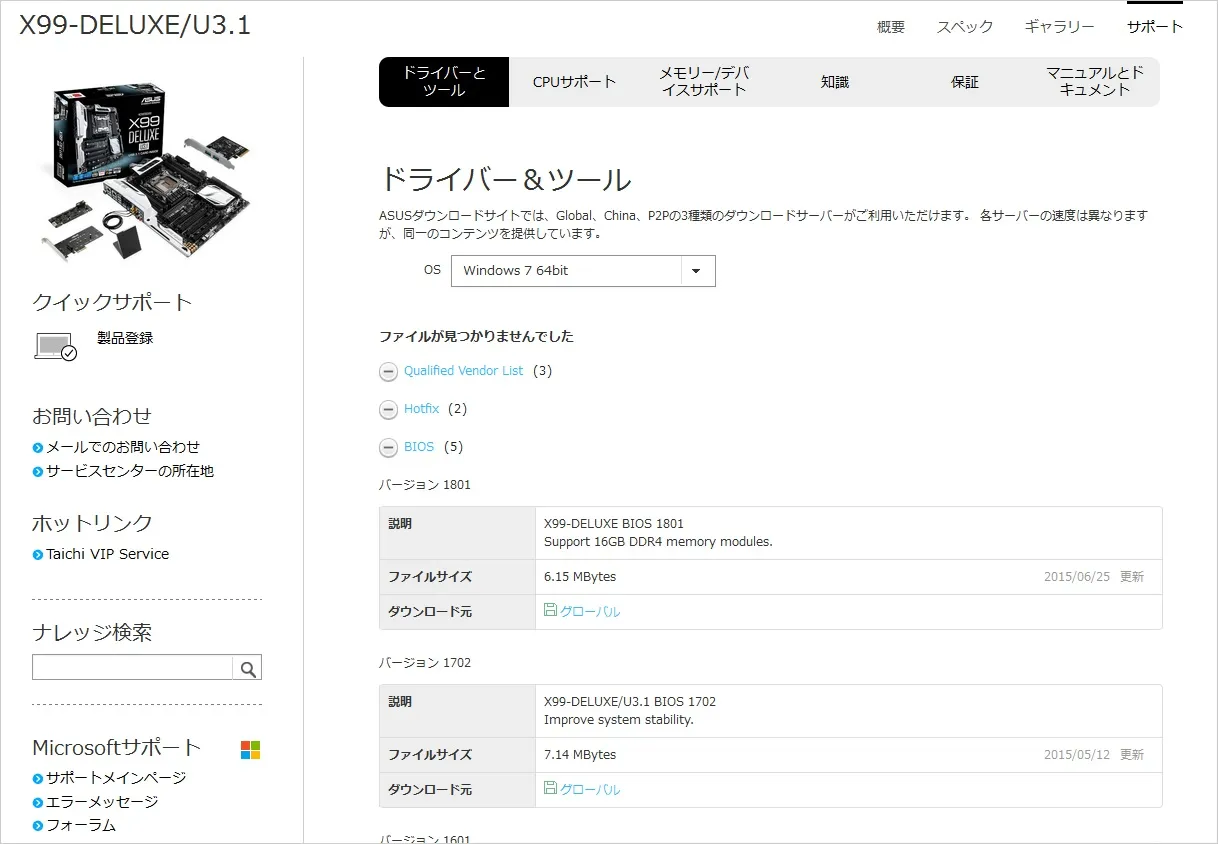Open フォーラム link

coord(81,826)
